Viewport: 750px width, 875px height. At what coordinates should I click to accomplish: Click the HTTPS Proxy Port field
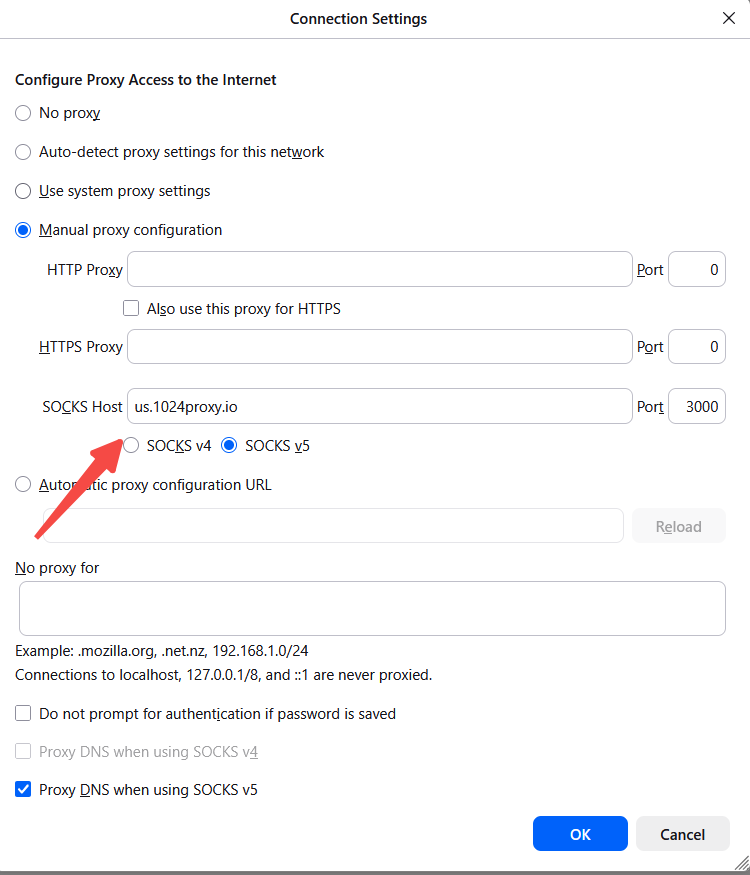point(696,347)
